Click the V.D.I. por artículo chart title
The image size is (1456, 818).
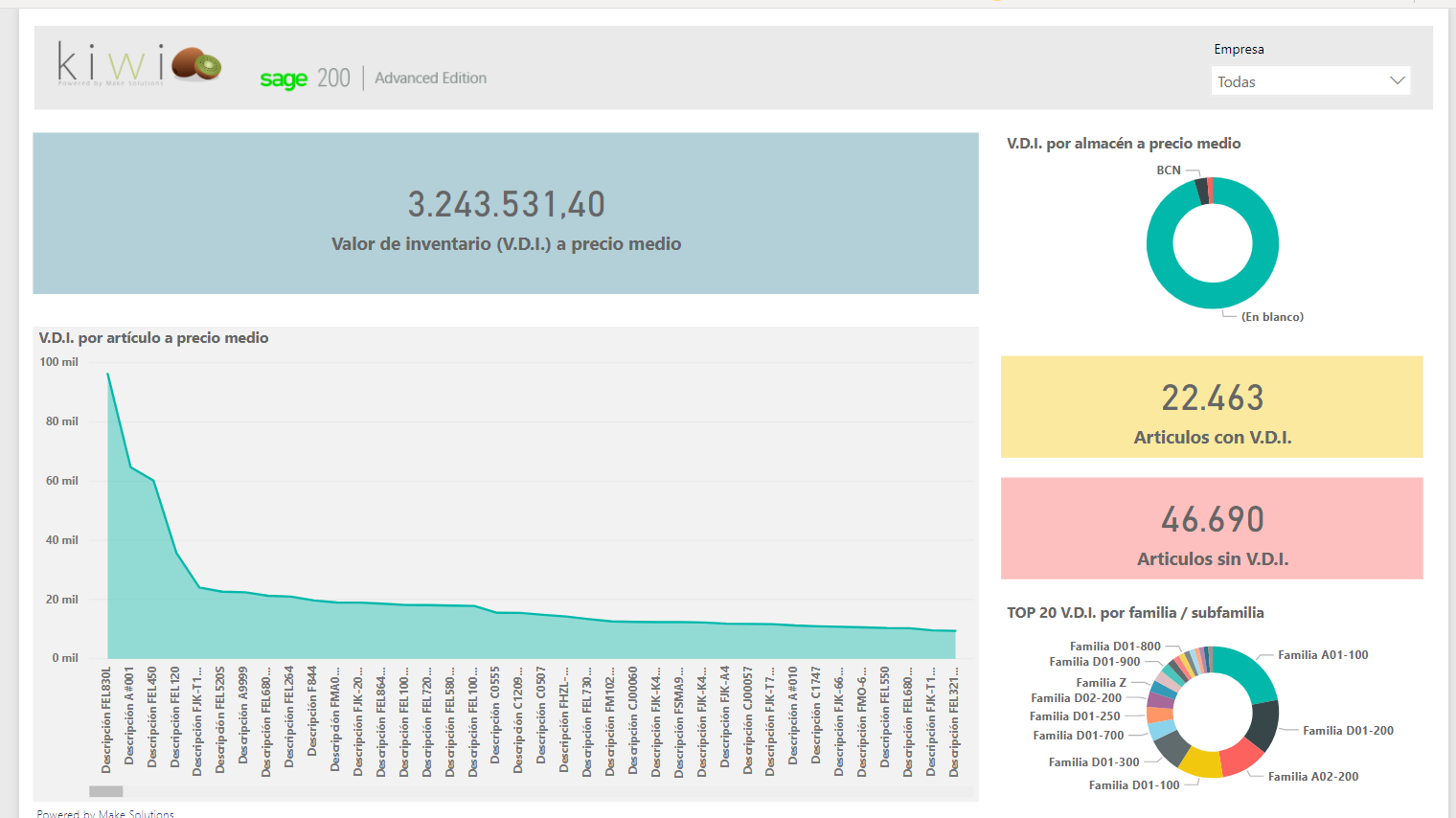pyautogui.click(x=153, y=338)
